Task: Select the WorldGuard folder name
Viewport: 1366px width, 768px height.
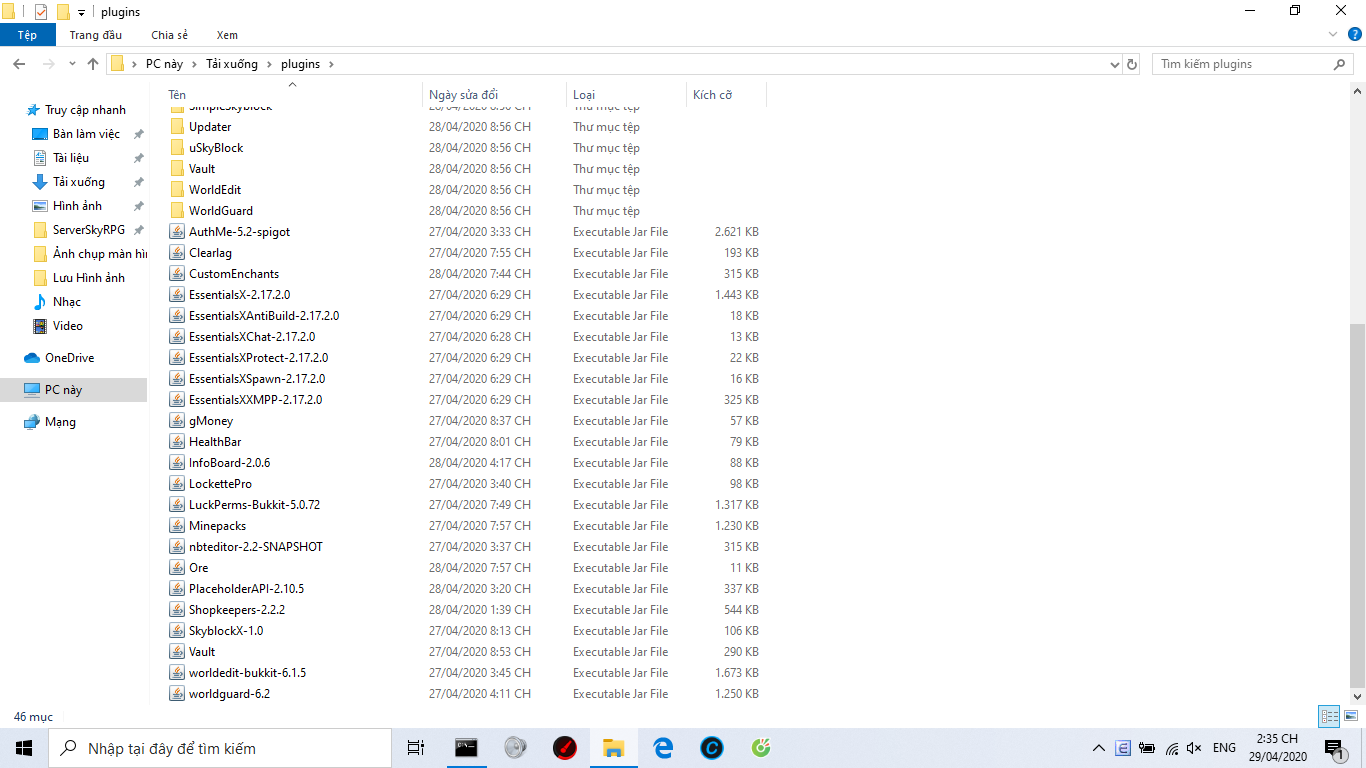Action: [221, 211]
